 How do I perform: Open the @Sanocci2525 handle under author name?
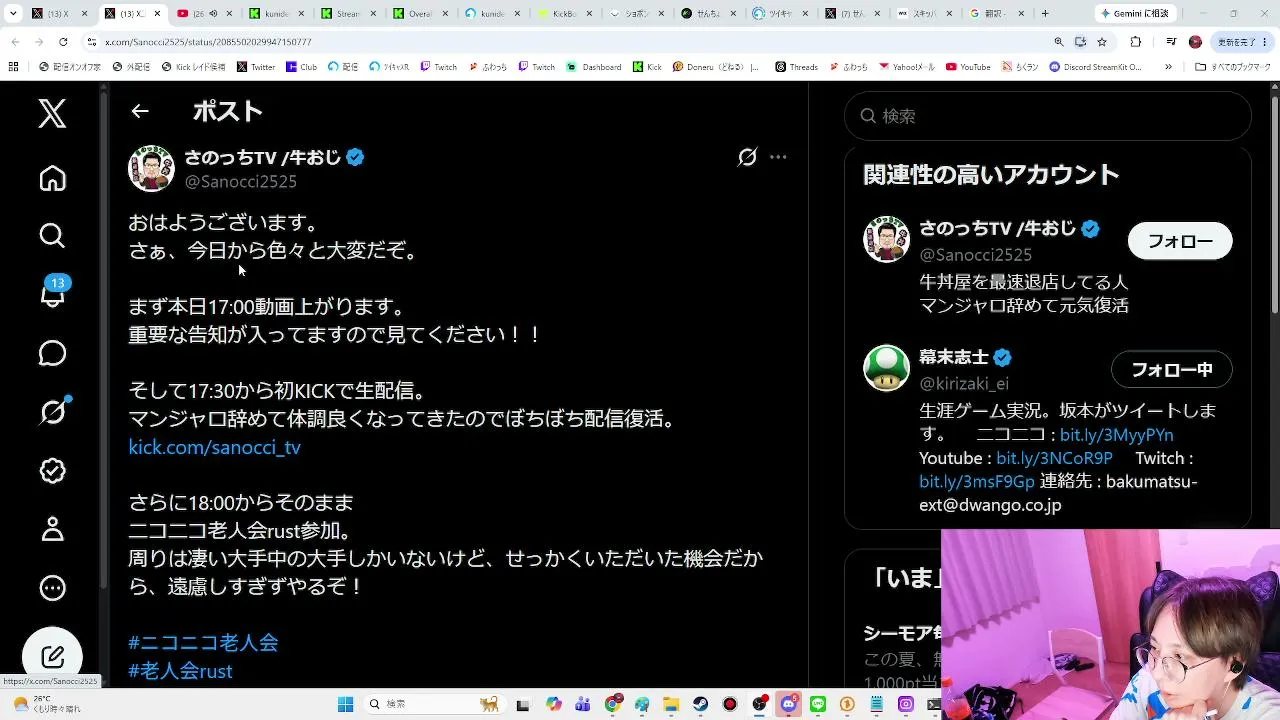241,182
